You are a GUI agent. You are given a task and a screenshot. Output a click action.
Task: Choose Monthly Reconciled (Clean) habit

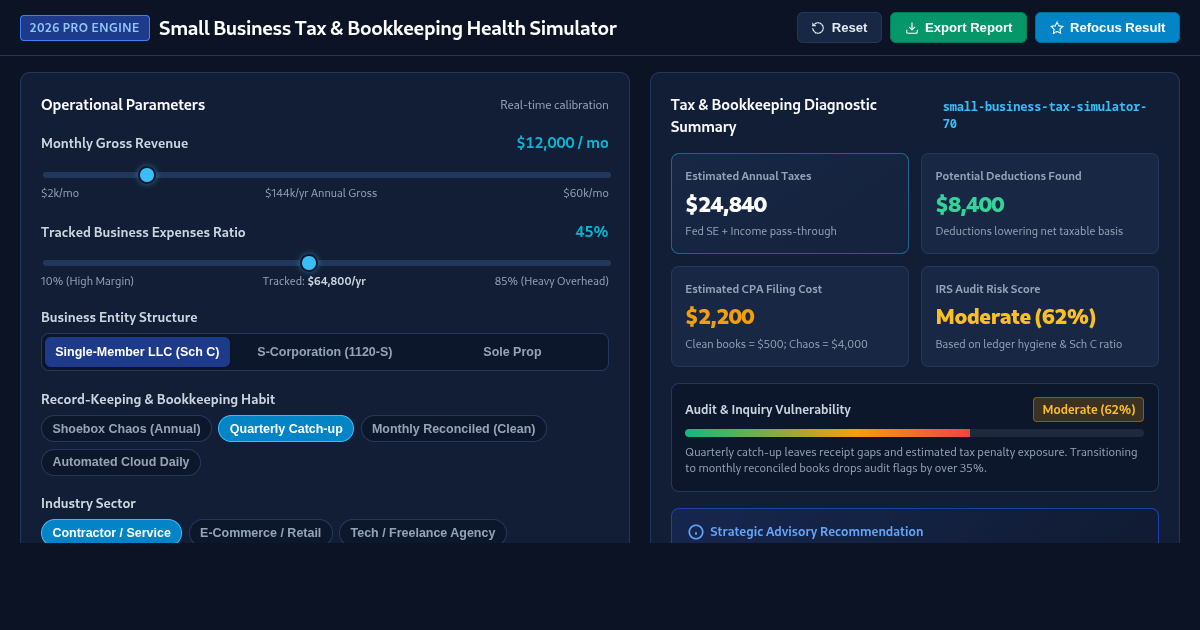454,429
